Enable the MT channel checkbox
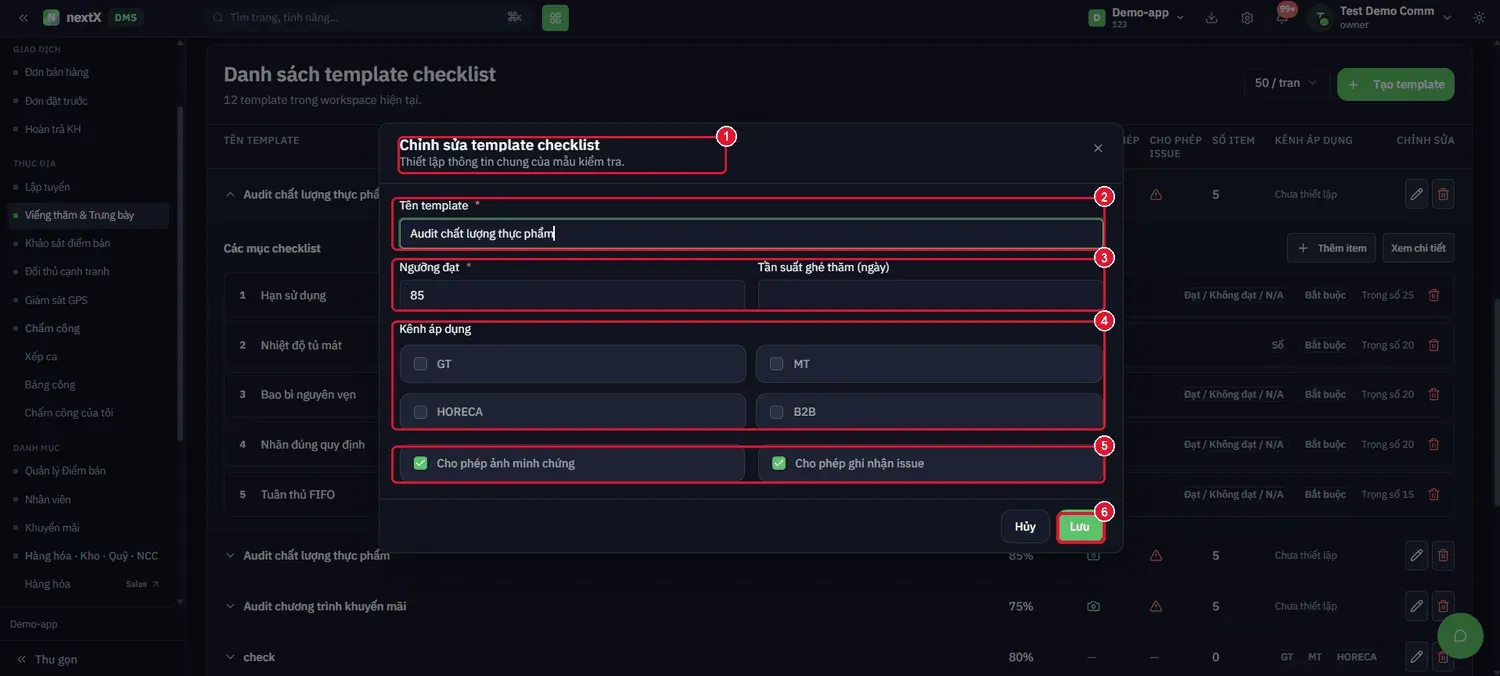 [777, 364]
